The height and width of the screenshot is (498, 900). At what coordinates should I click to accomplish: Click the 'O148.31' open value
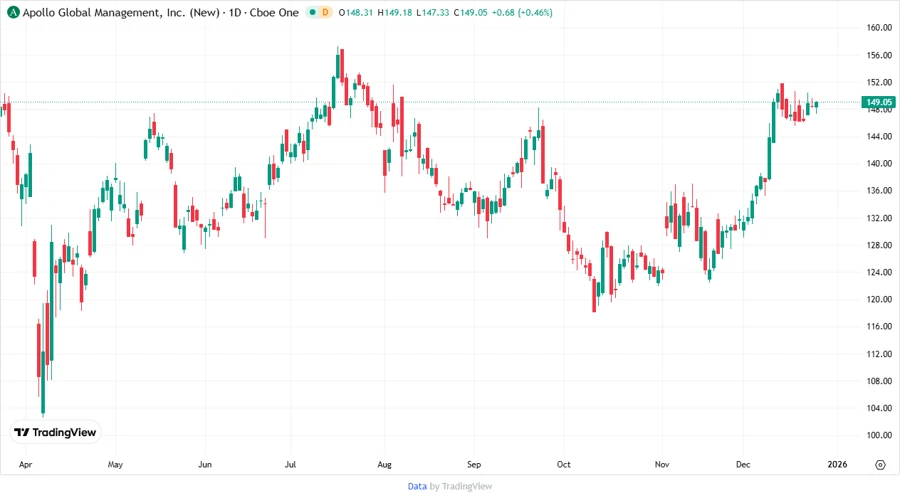click(356, 12)
